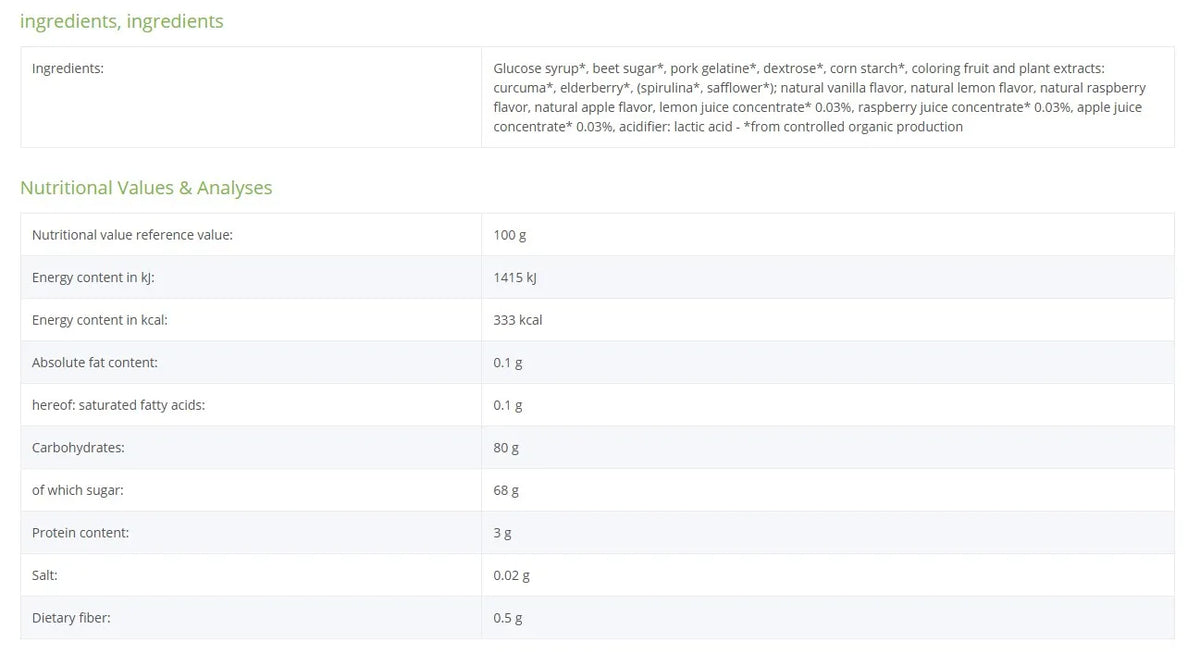Click the '1415 kJ' value
The width and height of the screenshot is (1200, 666).
click(x=515, y=278)
